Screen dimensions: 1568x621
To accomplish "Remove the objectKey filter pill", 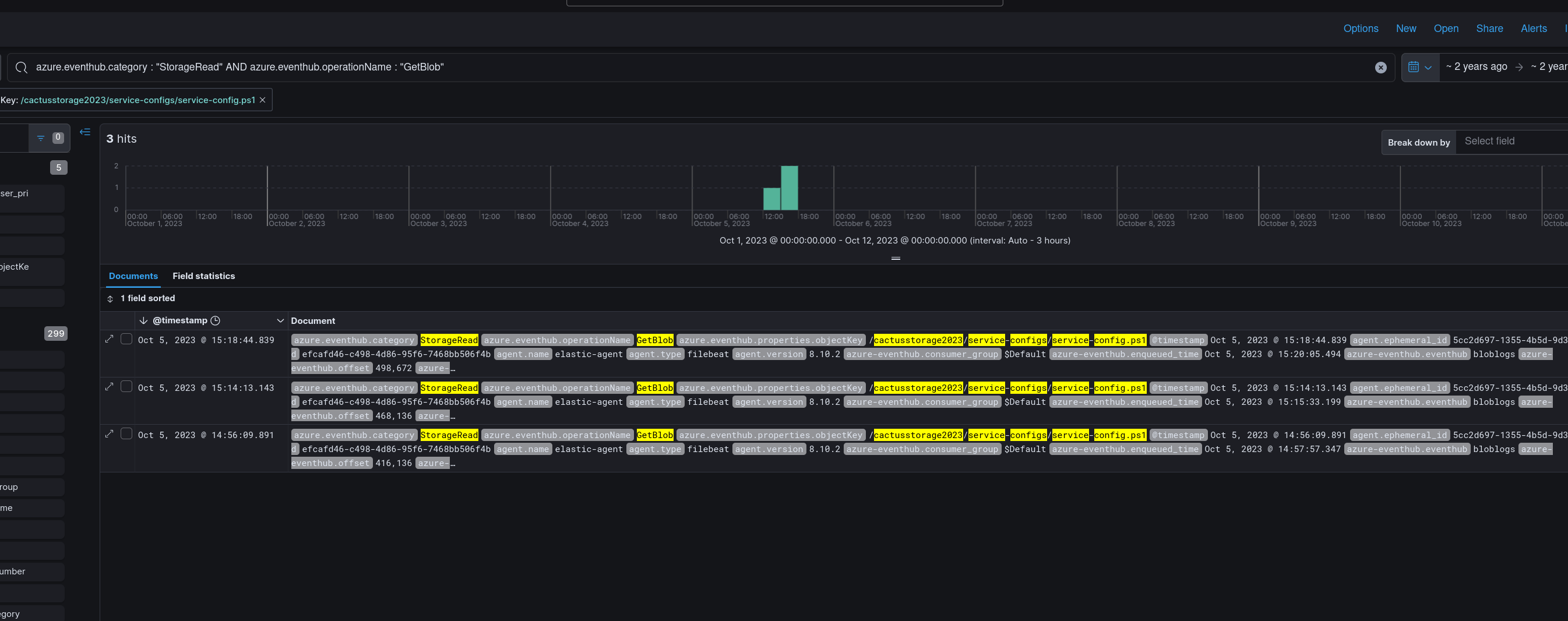I will pyautogui.click(x=262, y=100).
